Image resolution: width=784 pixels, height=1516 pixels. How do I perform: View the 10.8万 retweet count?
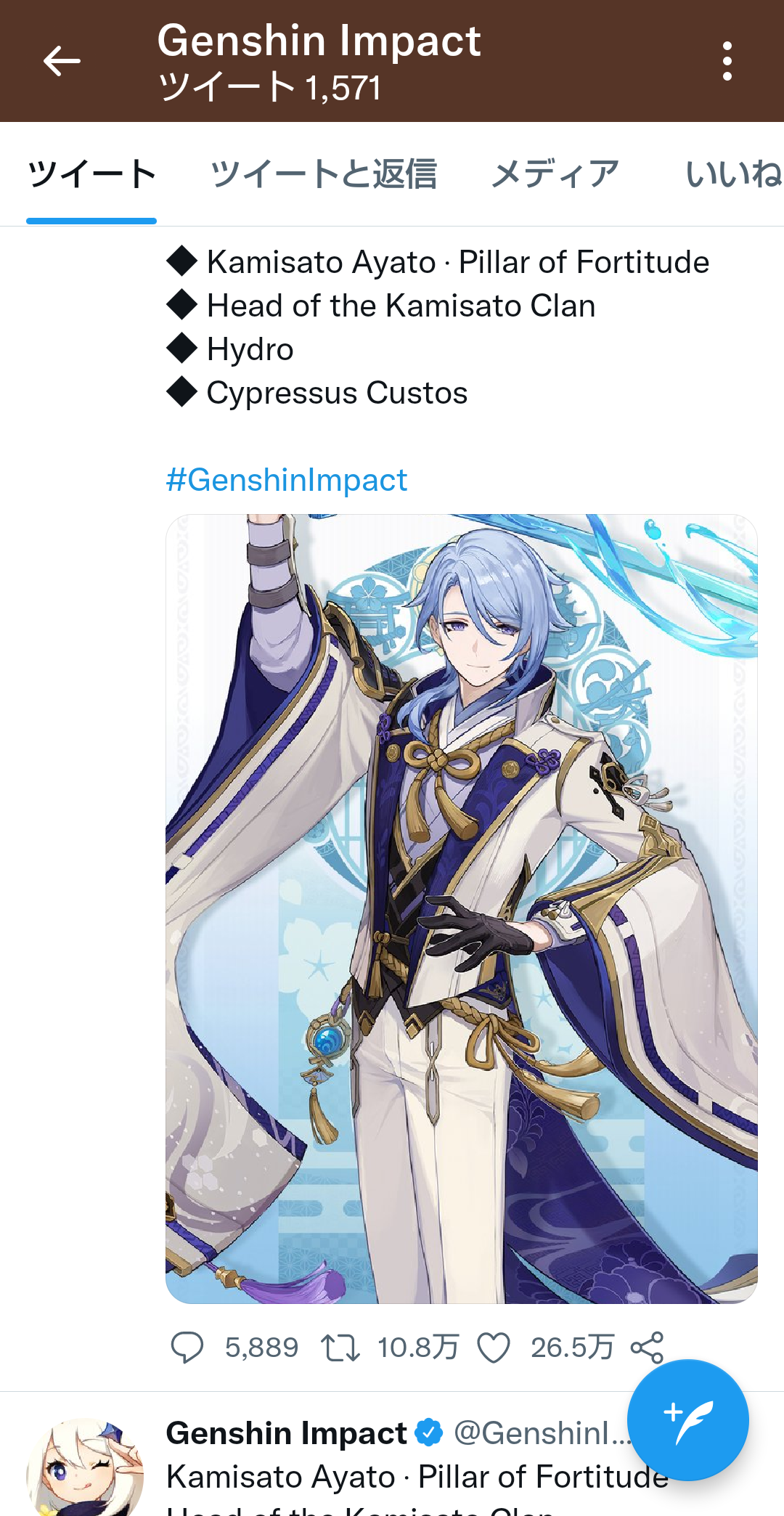tap(418, 1348)
